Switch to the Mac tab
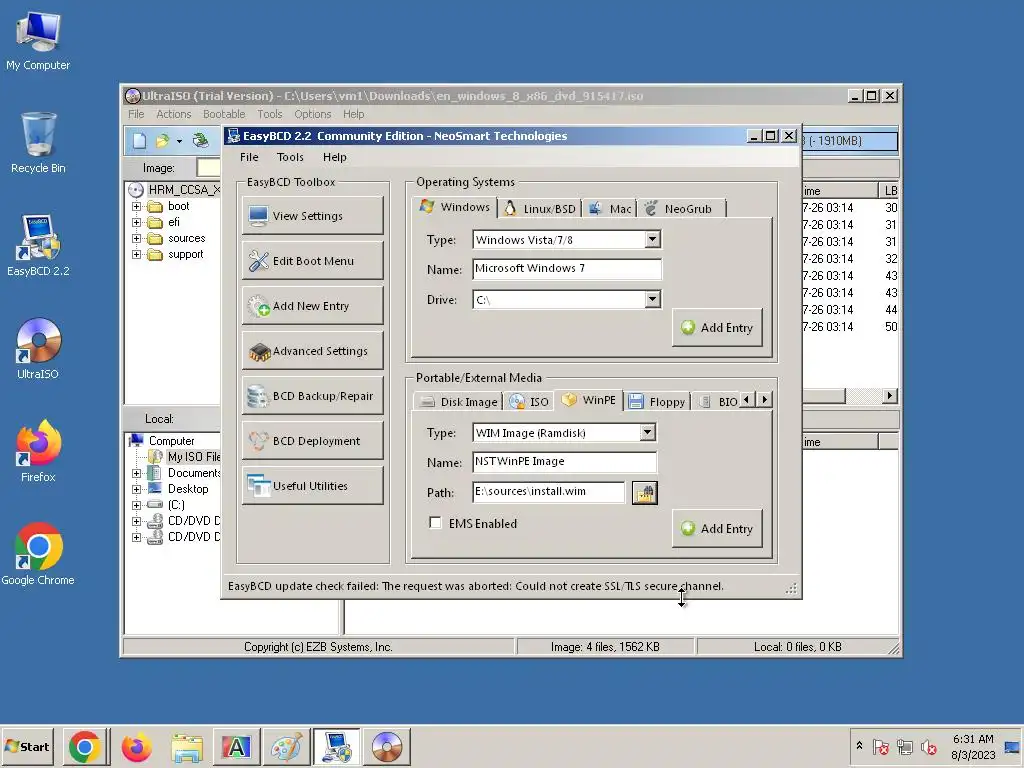Image resolution: width=1024 pixels, height=768 pixels. (610, 208)
